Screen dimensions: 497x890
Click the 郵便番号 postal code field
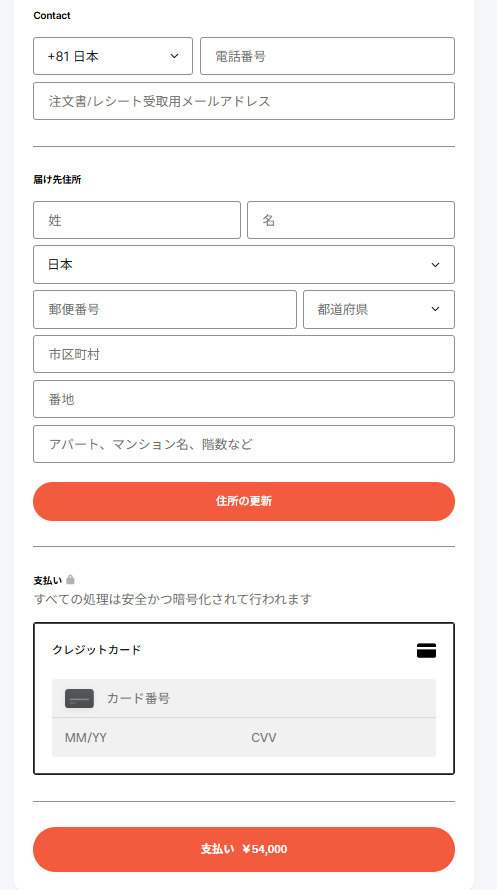pos(165,309)
